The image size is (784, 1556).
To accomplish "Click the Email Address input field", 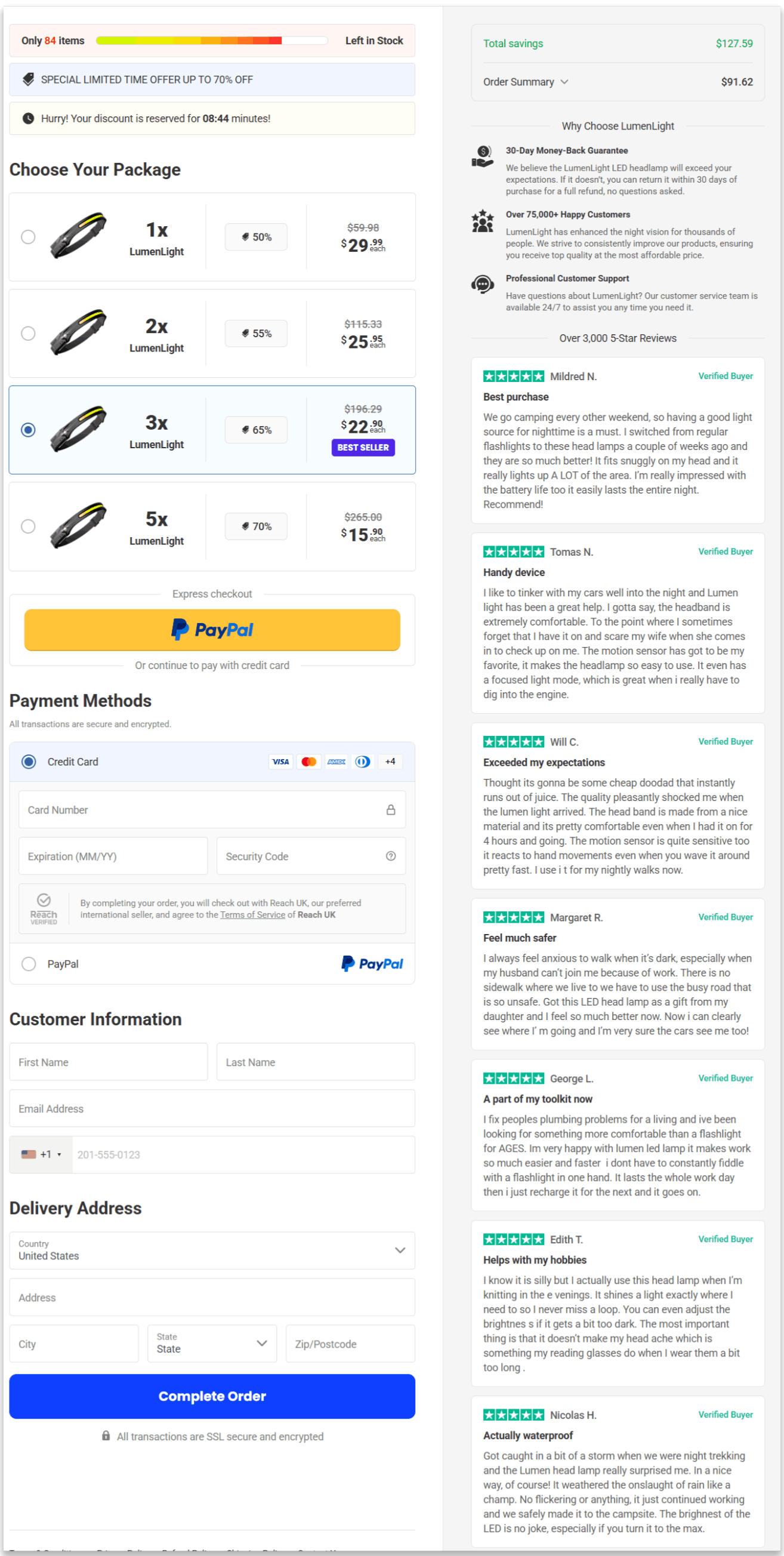I will 212,1108.
